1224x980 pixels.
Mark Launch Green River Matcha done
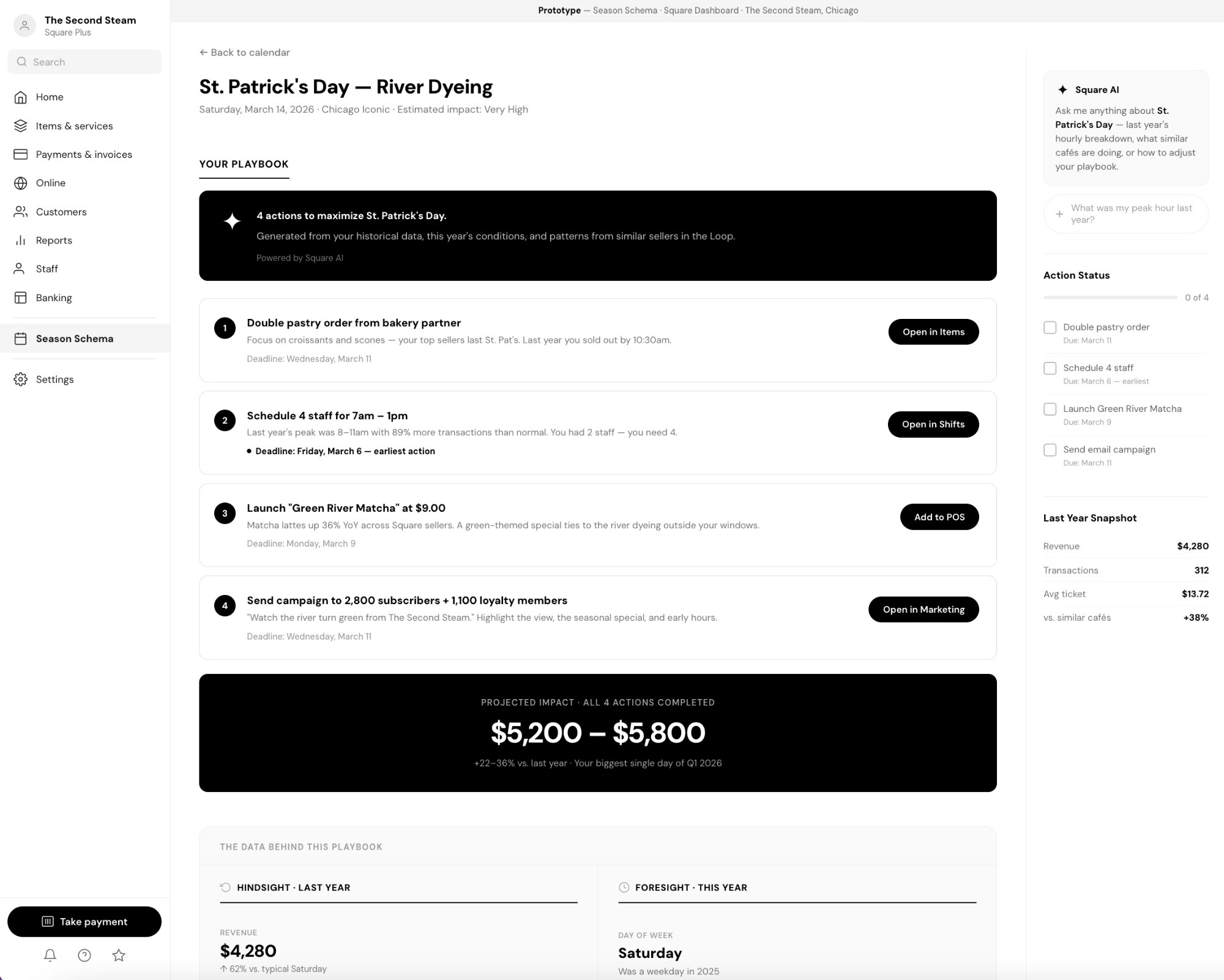[1050, 409]
